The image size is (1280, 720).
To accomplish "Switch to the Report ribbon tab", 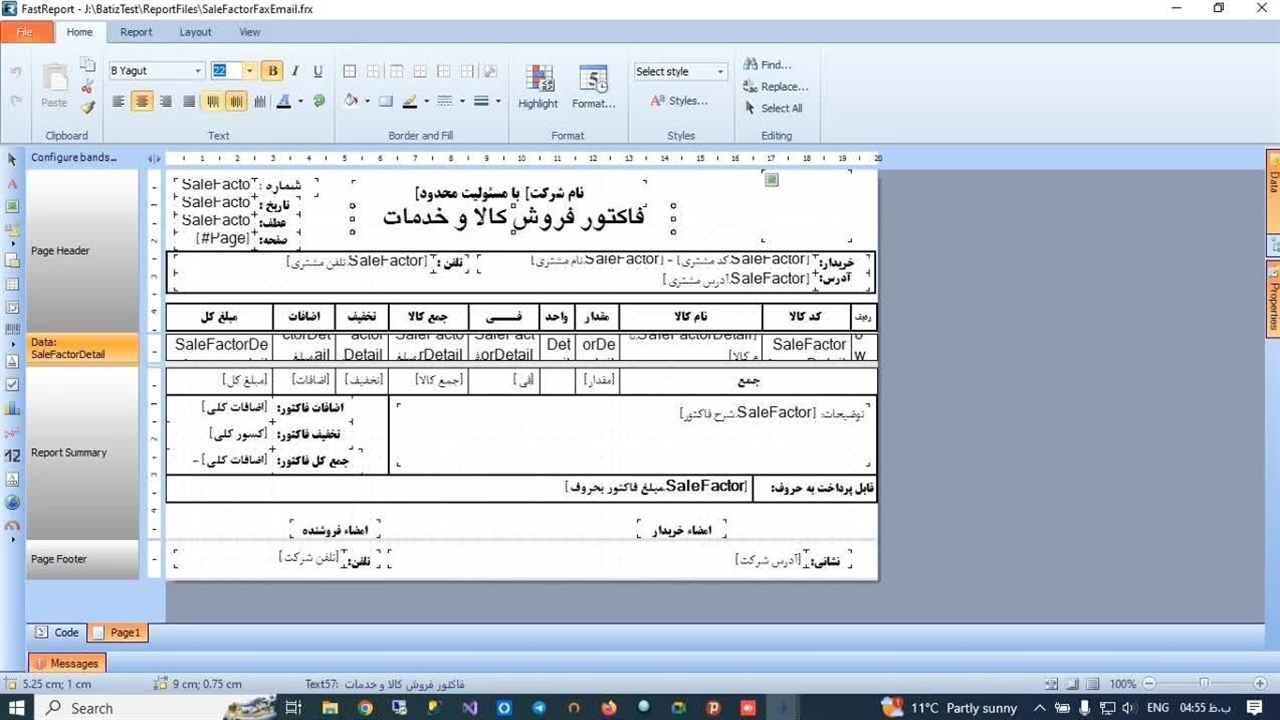I will pos(136,32).
